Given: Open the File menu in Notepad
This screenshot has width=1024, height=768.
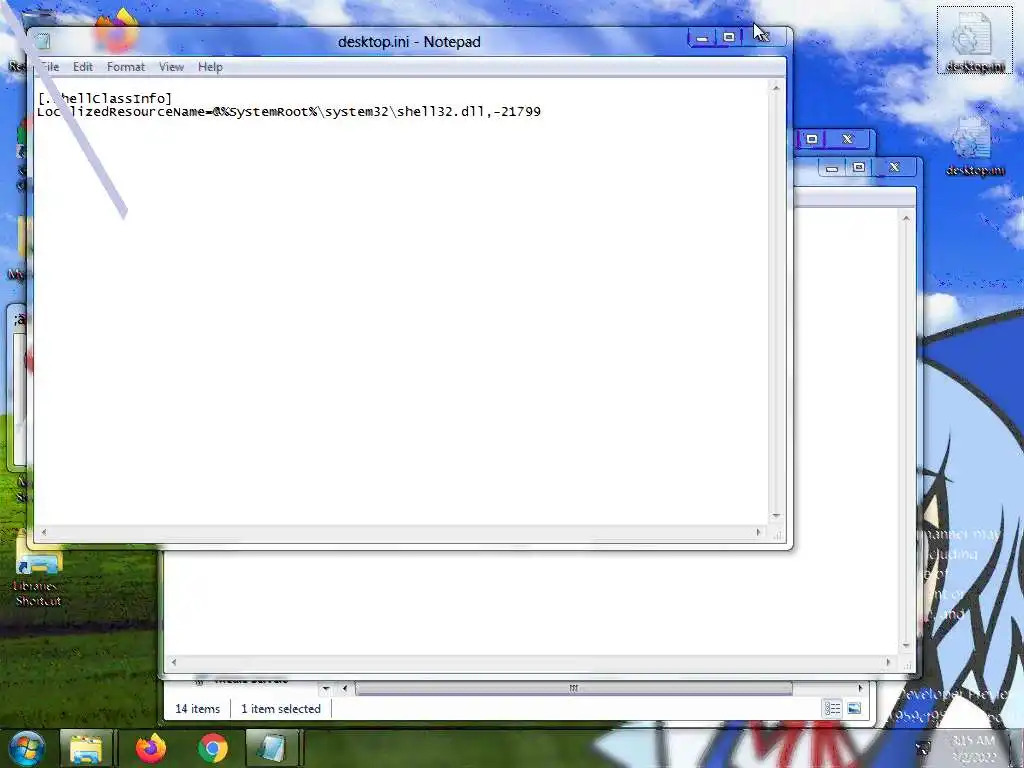Looking at the screenshot, I should (50, 67).
